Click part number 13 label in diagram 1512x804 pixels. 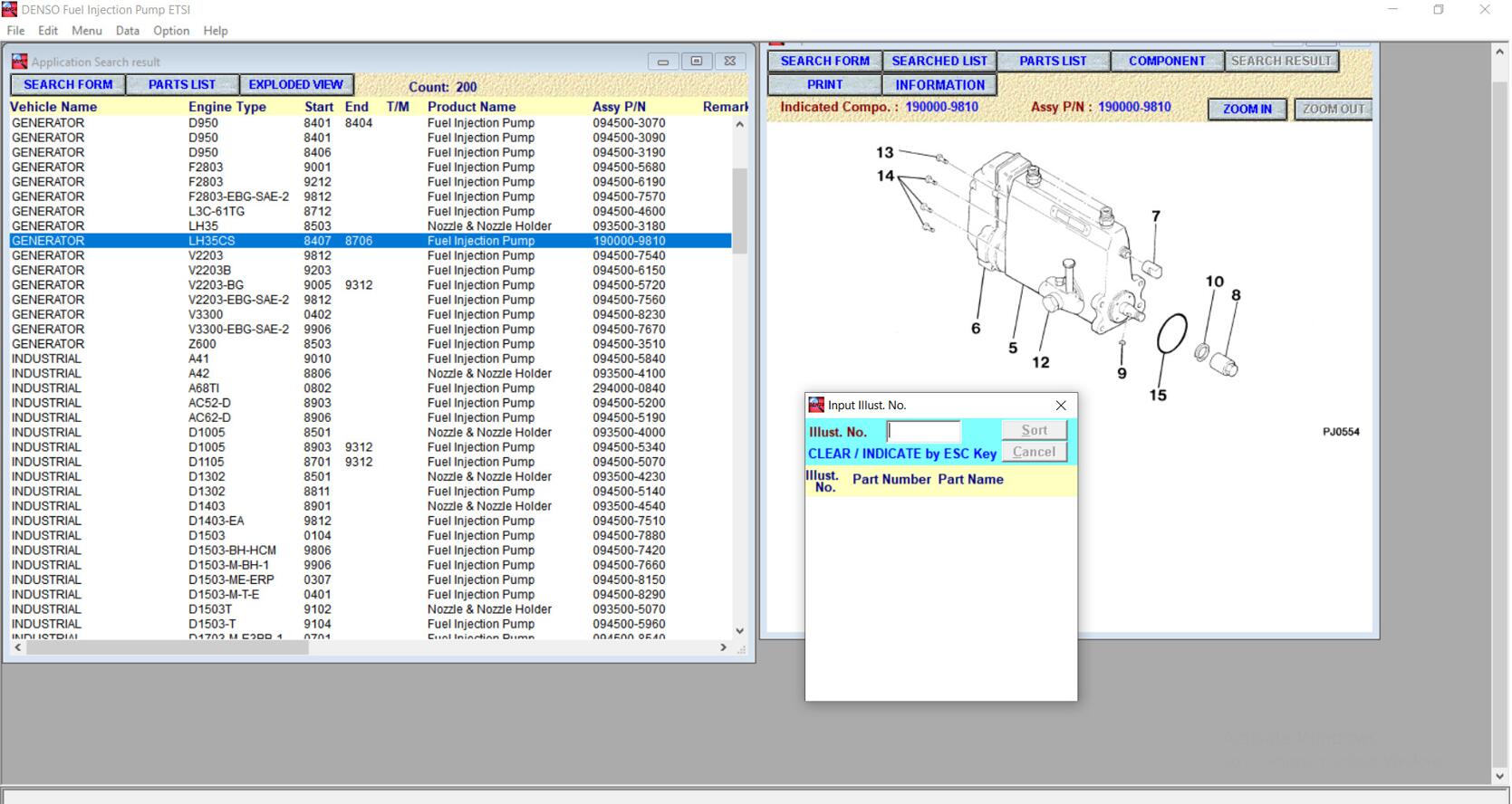pyautogui.click(x=885, y=153)
